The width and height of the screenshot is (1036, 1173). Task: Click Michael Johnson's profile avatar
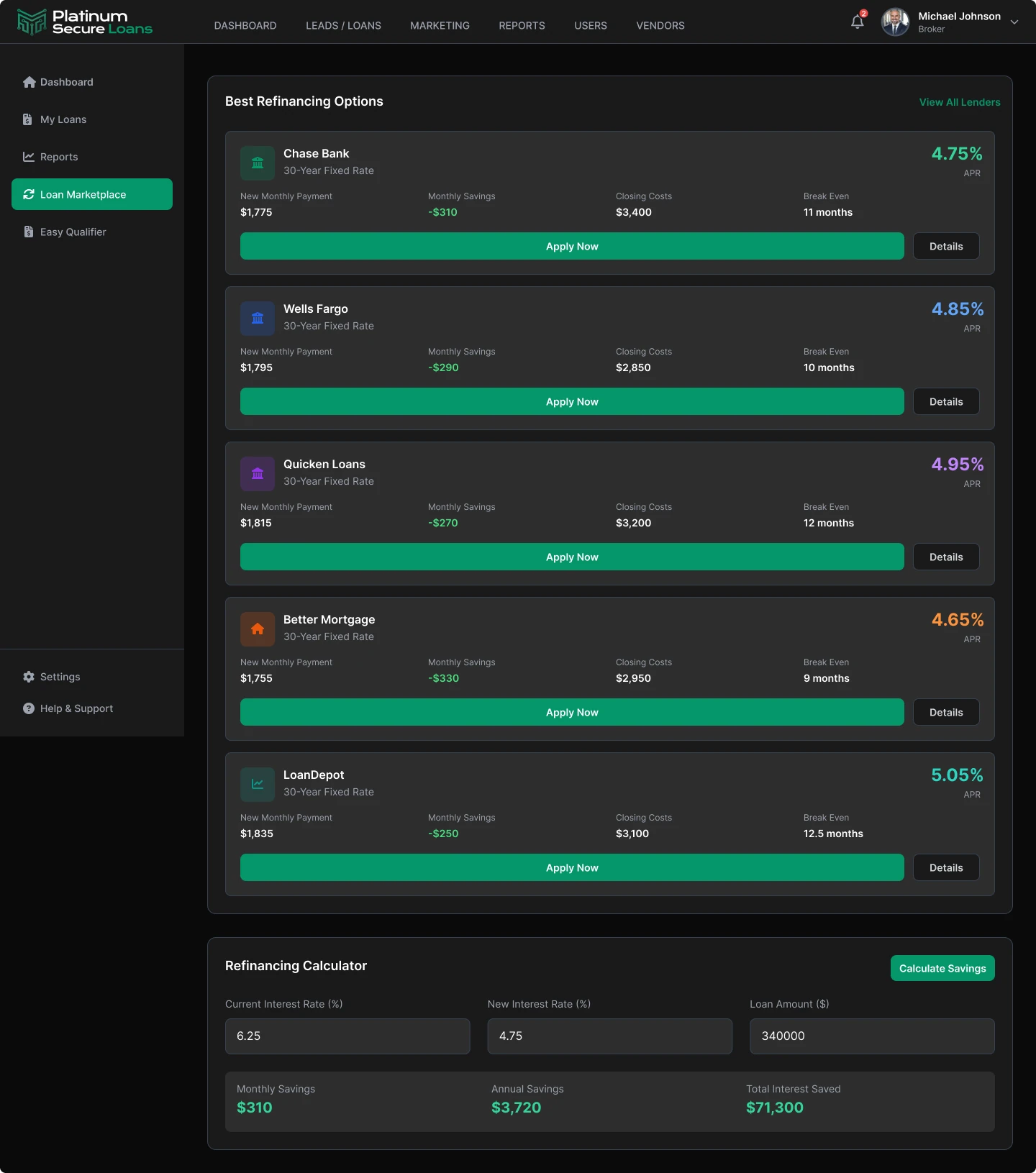click(x=896, y=22)
